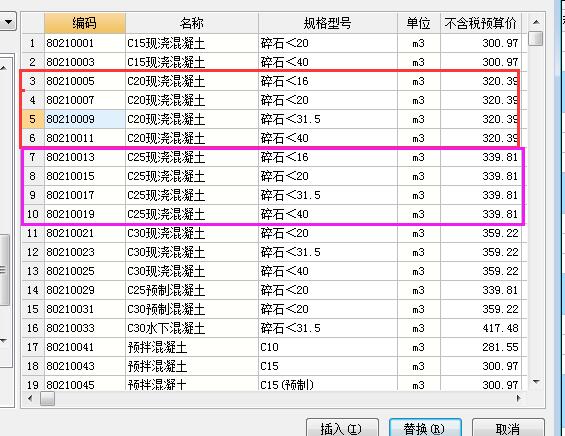Click C30预制混凝土 name cell

[x=192, y=310]
